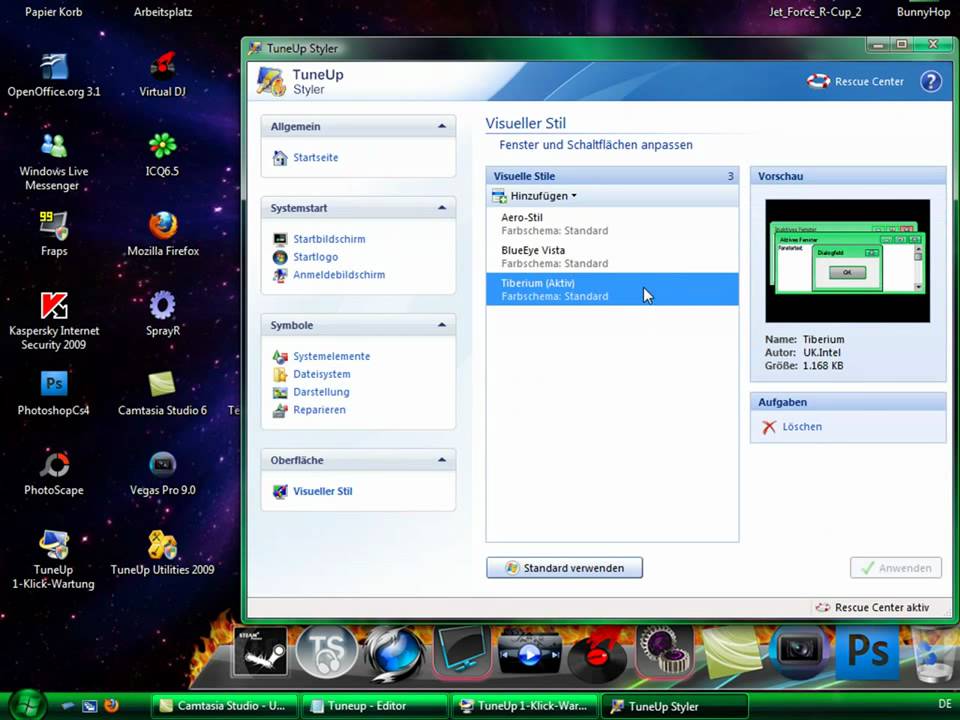Open TuneUp 1-Klick-Wartung desktop icon
This screenshot has height=720, width=960.
click(x=54, y=560)
